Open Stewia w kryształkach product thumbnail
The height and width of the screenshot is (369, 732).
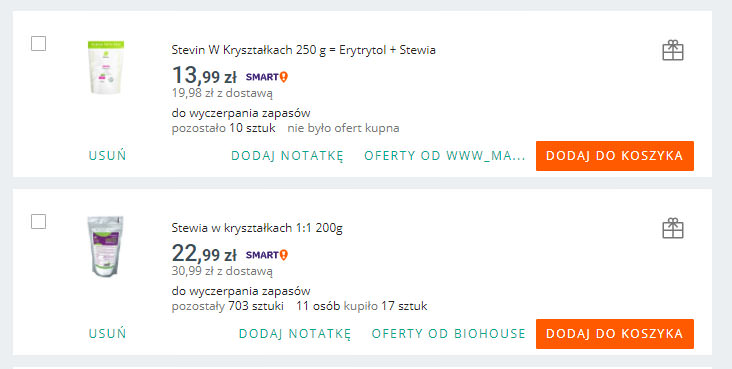(106, 246)
